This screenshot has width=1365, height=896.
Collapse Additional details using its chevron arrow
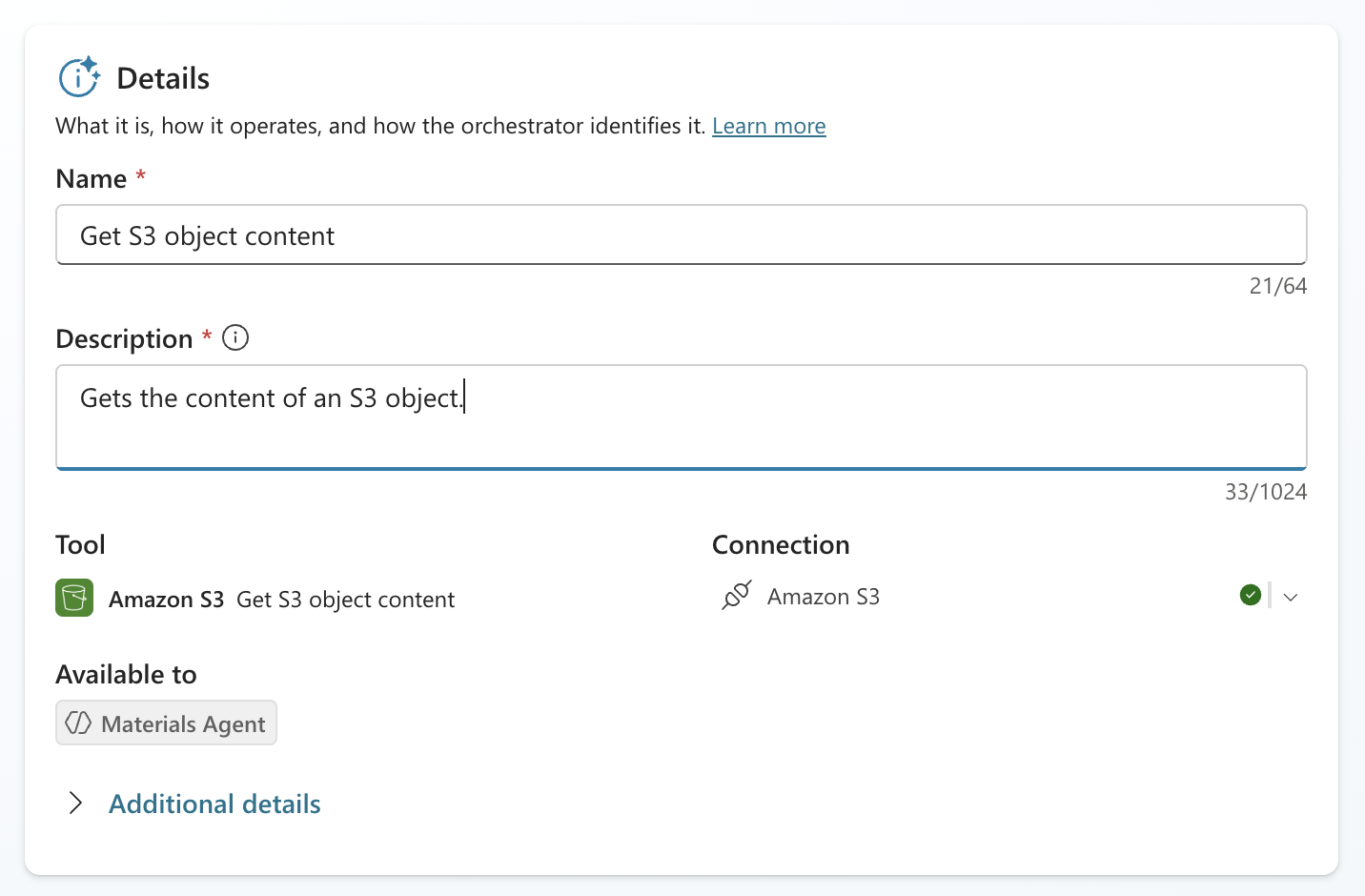(75, 803)
